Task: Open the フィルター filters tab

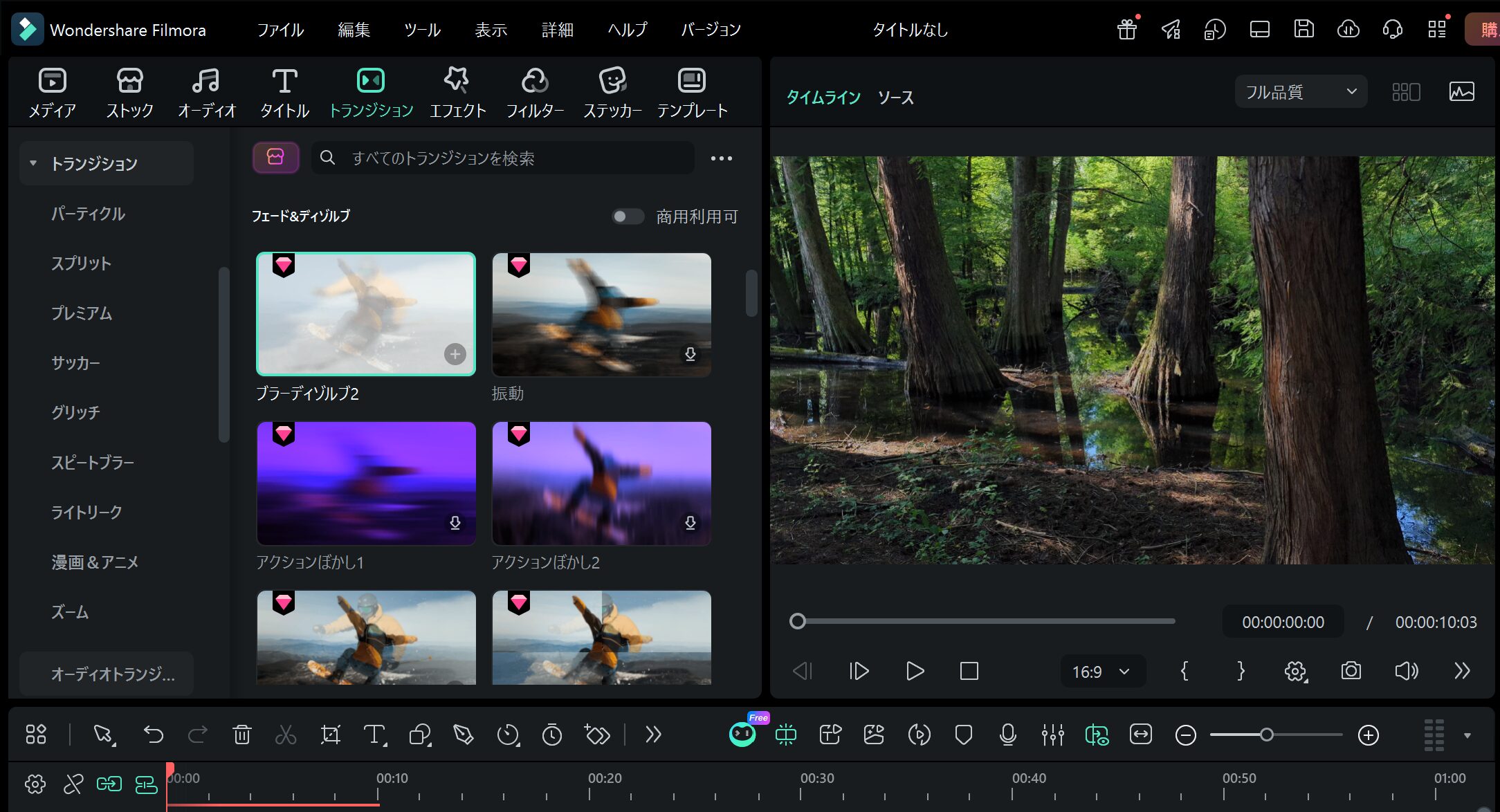Action: [535, 93]
